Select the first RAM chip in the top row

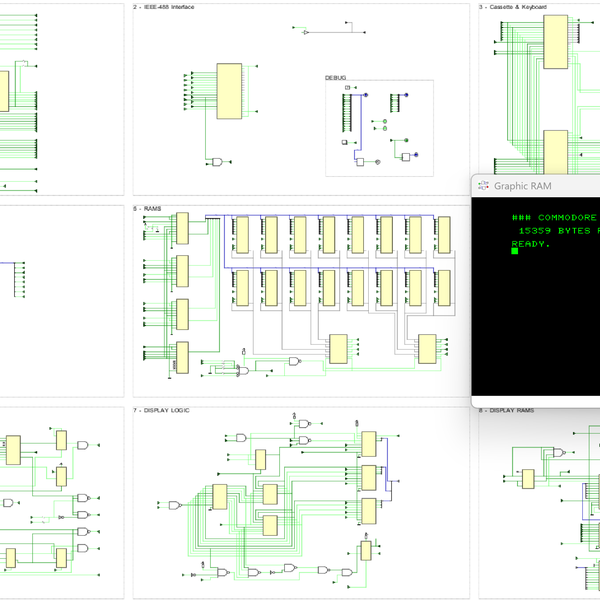tap(241, 233)
